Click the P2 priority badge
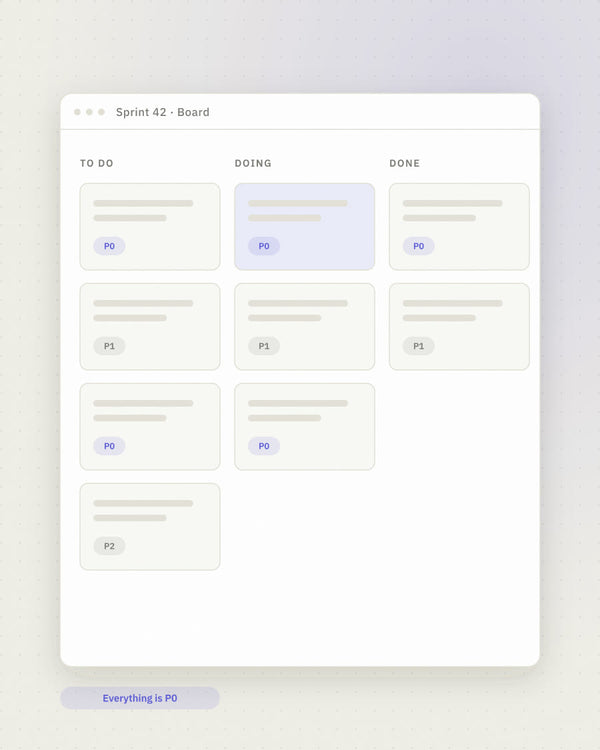The width and height of the screenshot is (600, 750). pos(109,546)
